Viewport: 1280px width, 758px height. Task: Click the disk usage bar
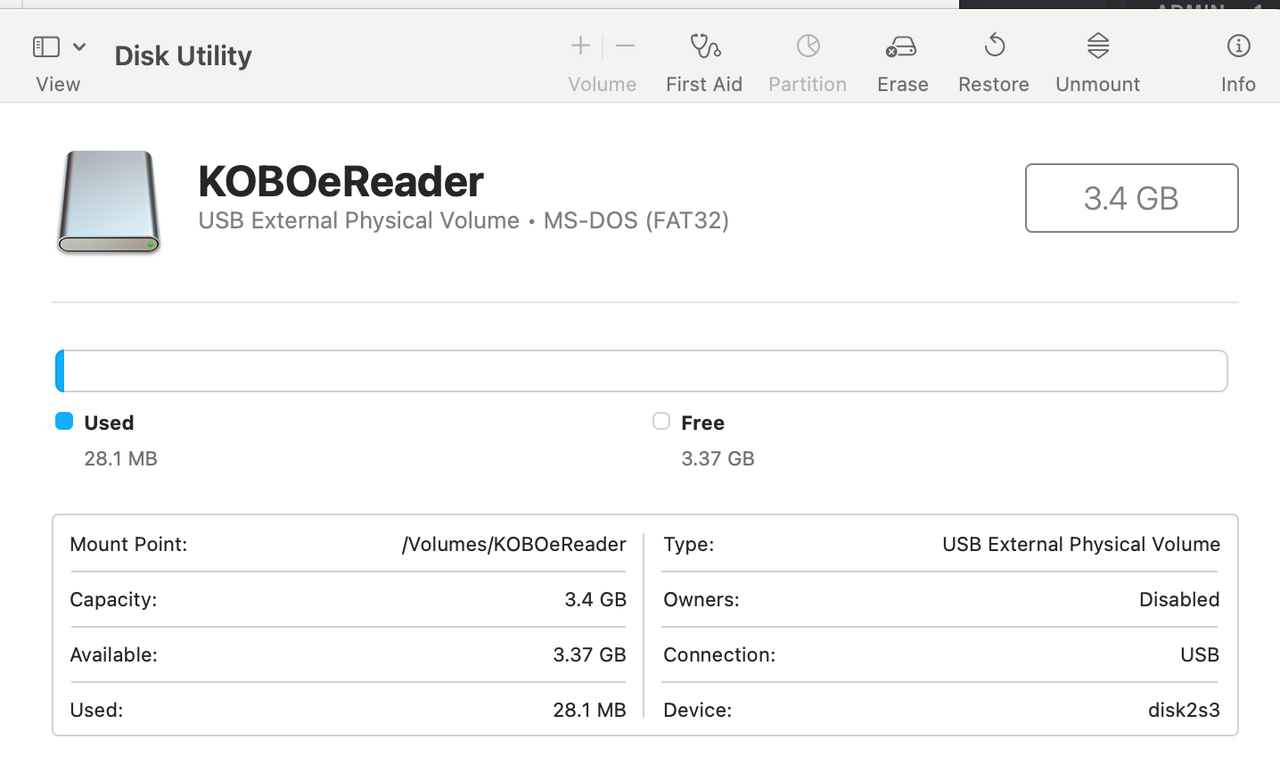point(641,371)
